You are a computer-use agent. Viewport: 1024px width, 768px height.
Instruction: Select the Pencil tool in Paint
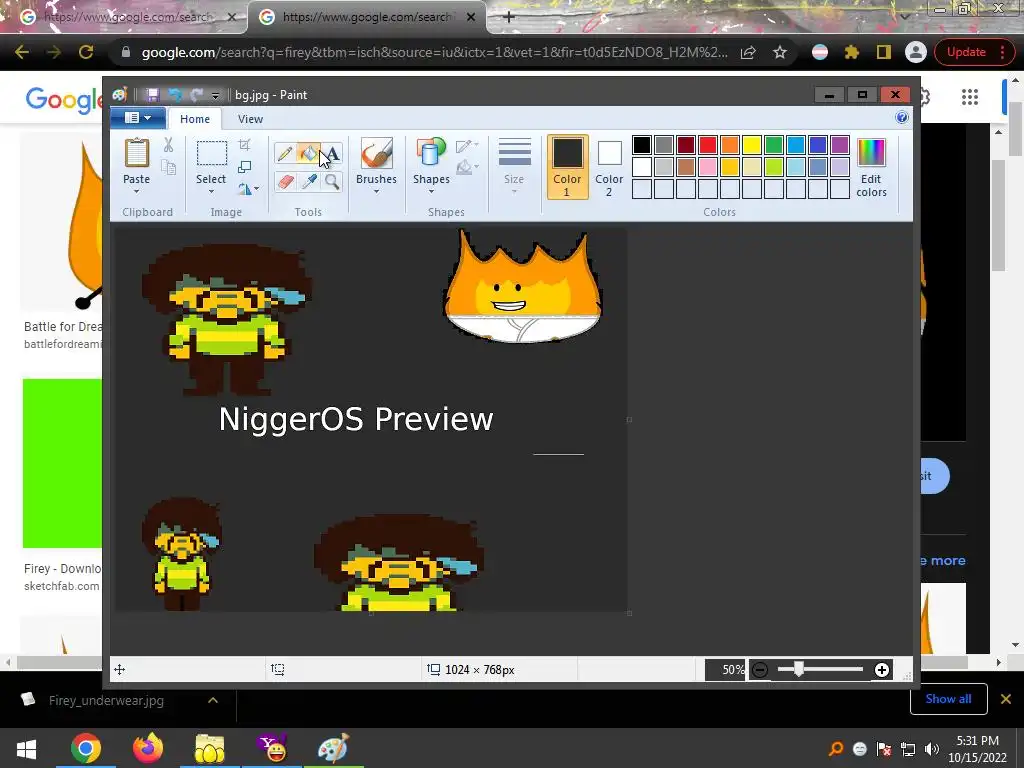coord(285,153)
